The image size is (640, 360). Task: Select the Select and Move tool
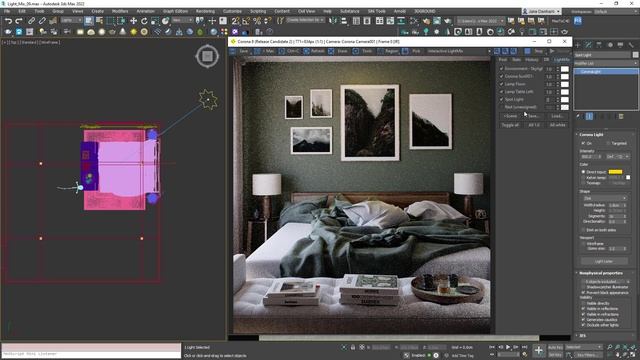(x=133, y=21)
